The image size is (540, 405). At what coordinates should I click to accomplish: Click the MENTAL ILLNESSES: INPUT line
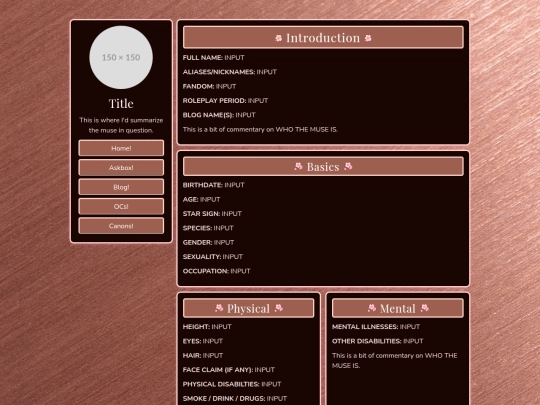pyautogui.click(x=376, y=326)
